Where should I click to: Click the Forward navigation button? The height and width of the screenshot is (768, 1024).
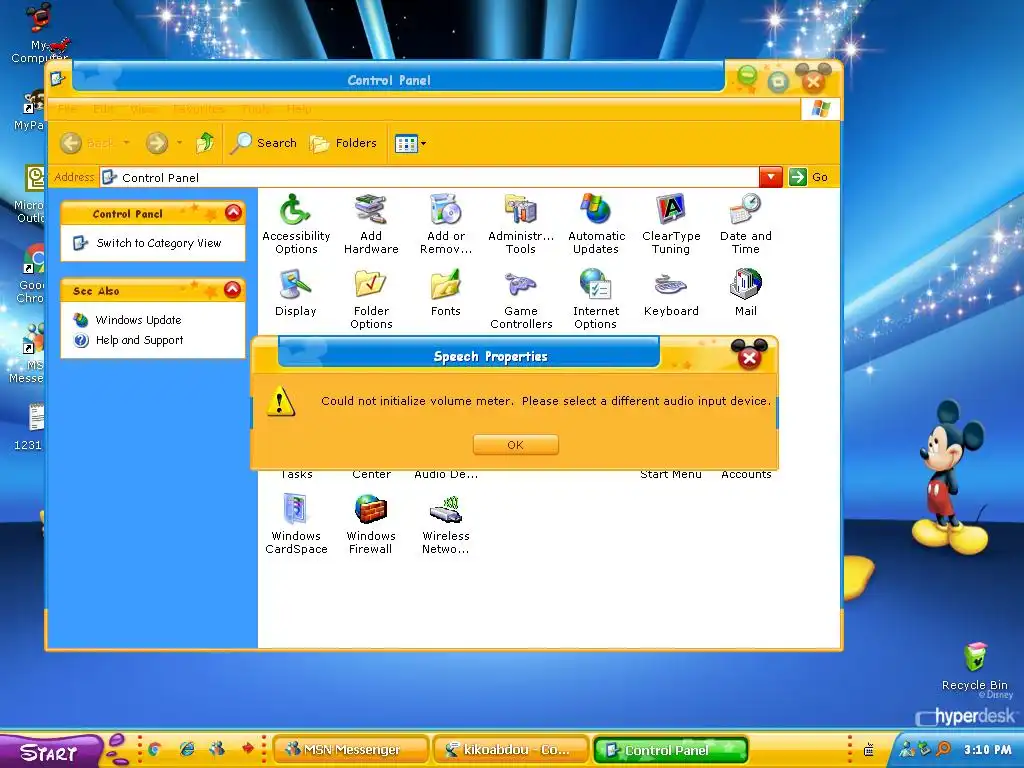click(157, 142)
